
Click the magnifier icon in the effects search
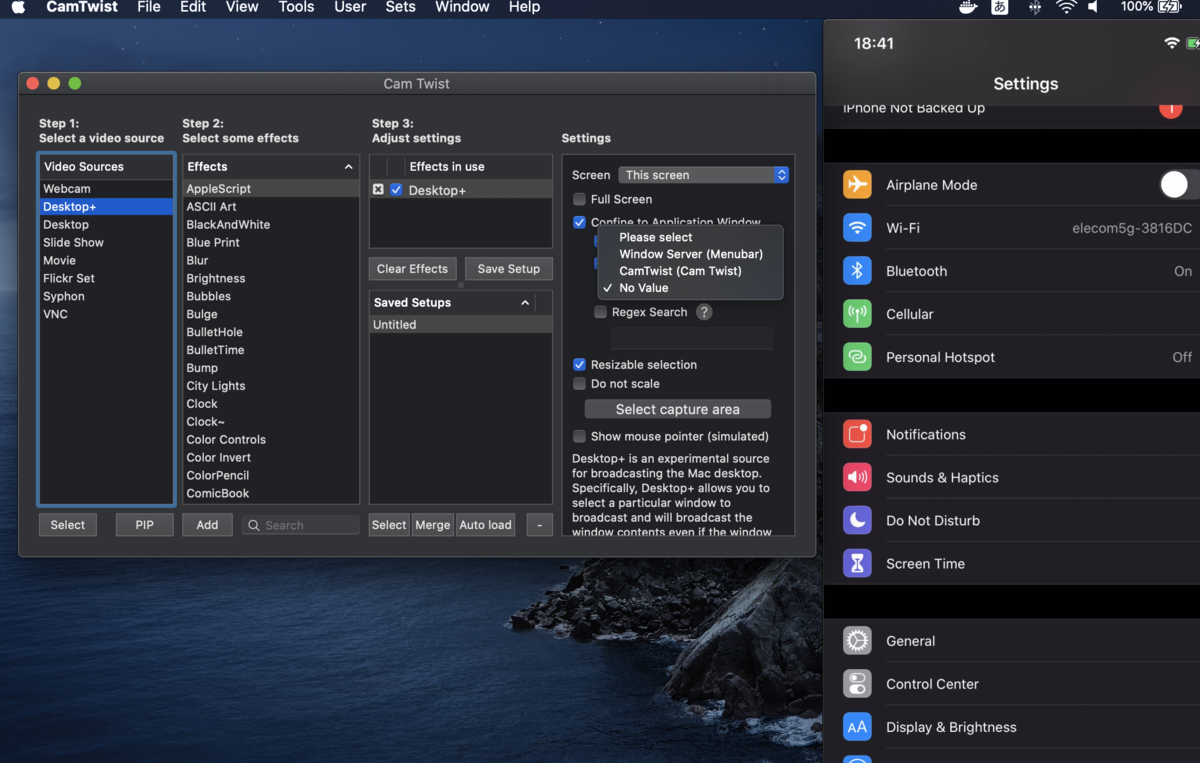point(254,525)
